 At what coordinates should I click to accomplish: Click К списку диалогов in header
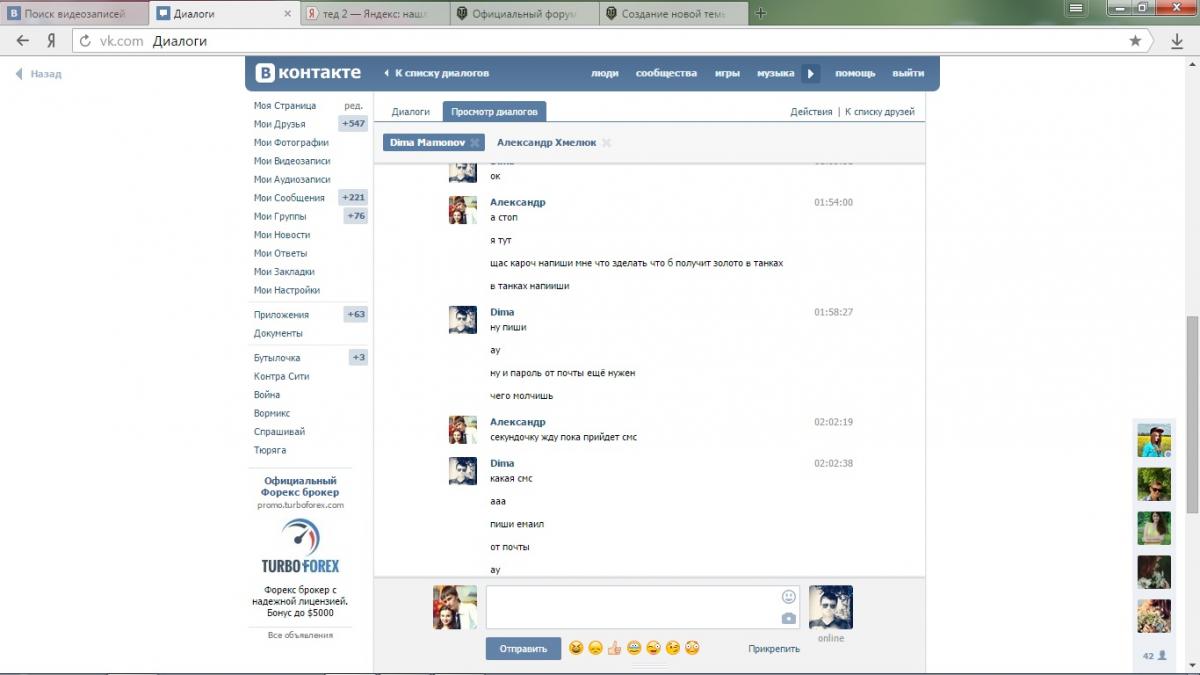[x=436, y=73]
